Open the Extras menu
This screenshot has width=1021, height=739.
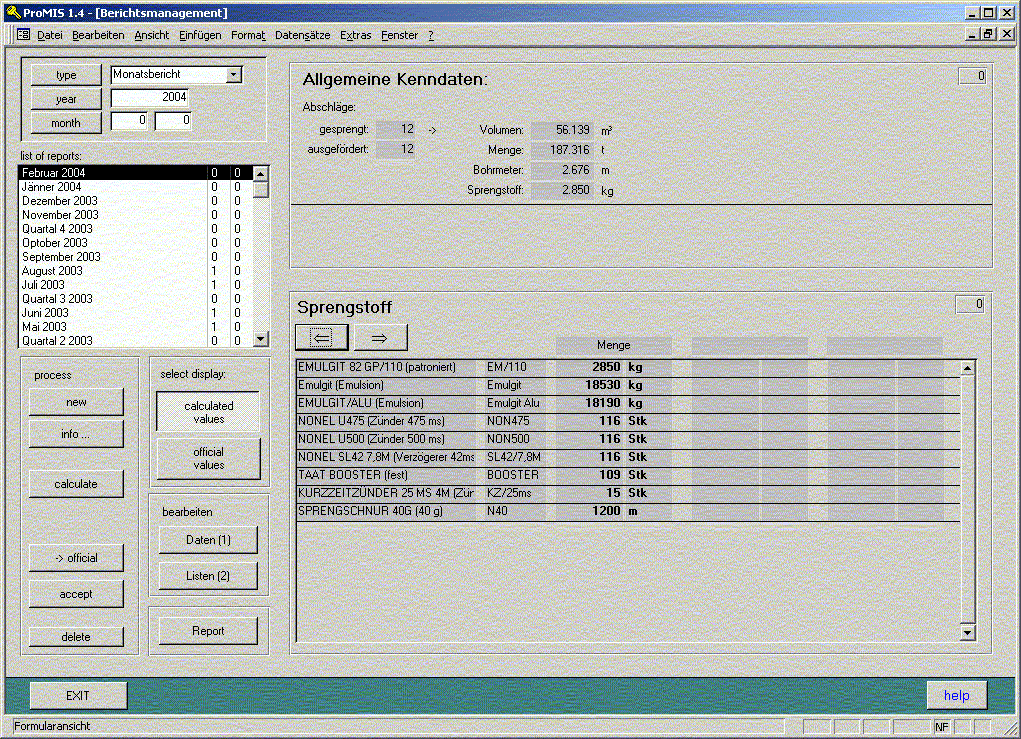point(355,35)
